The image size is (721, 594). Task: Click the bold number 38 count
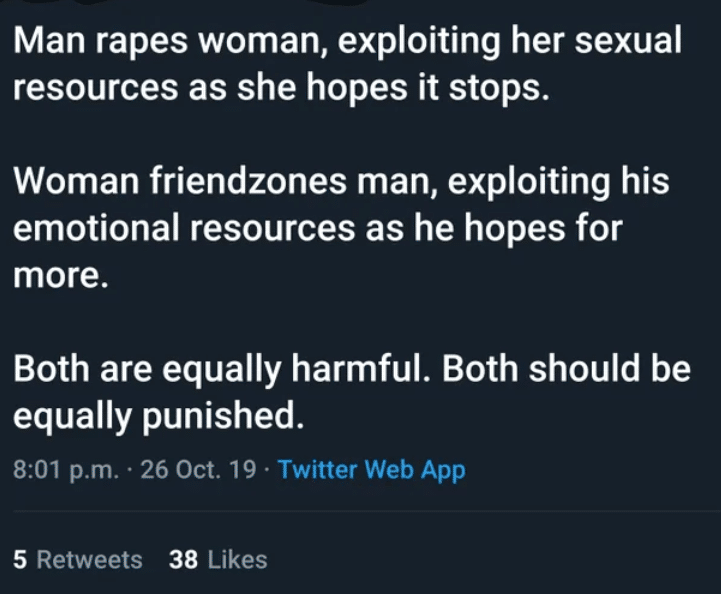point(183,560)
